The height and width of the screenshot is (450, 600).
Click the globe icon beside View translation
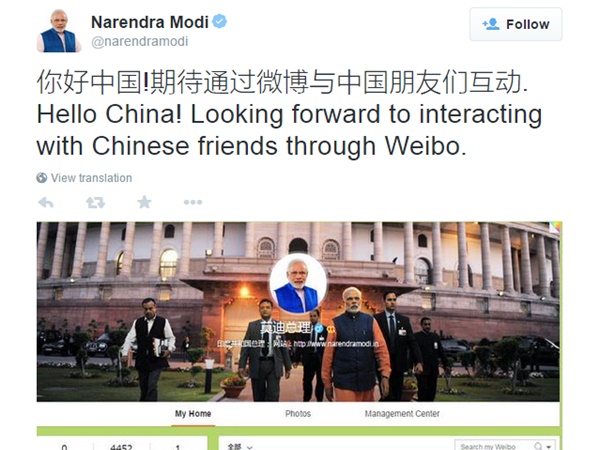point(42,178)
